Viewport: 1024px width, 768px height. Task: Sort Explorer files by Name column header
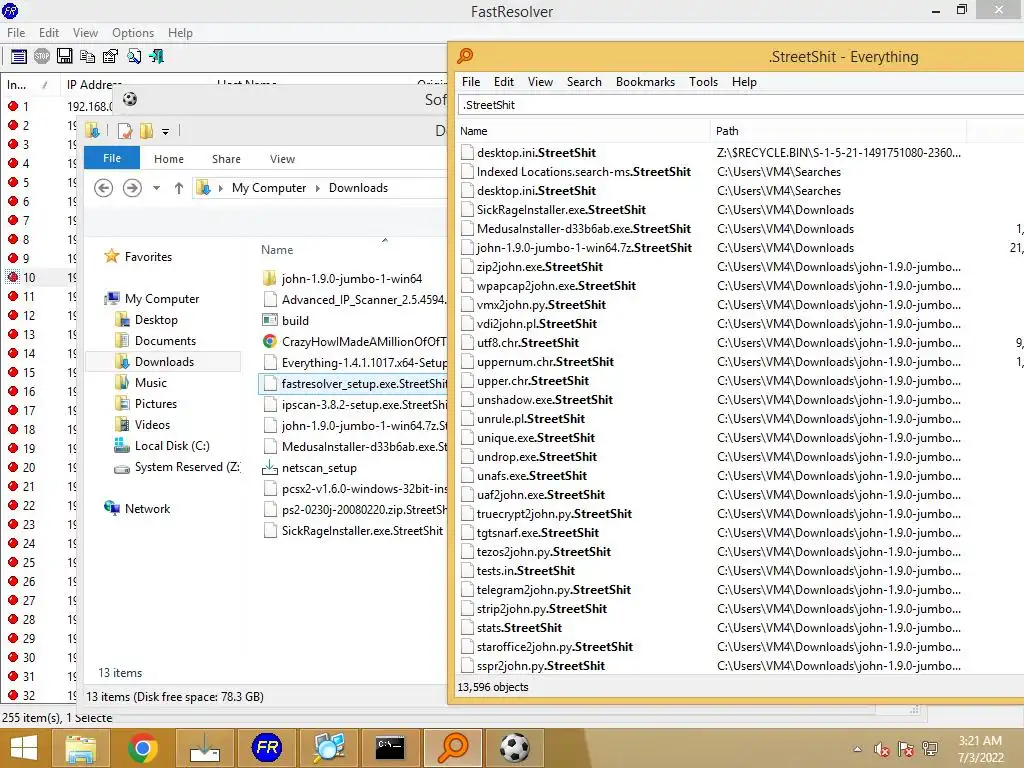click(278, 249)
